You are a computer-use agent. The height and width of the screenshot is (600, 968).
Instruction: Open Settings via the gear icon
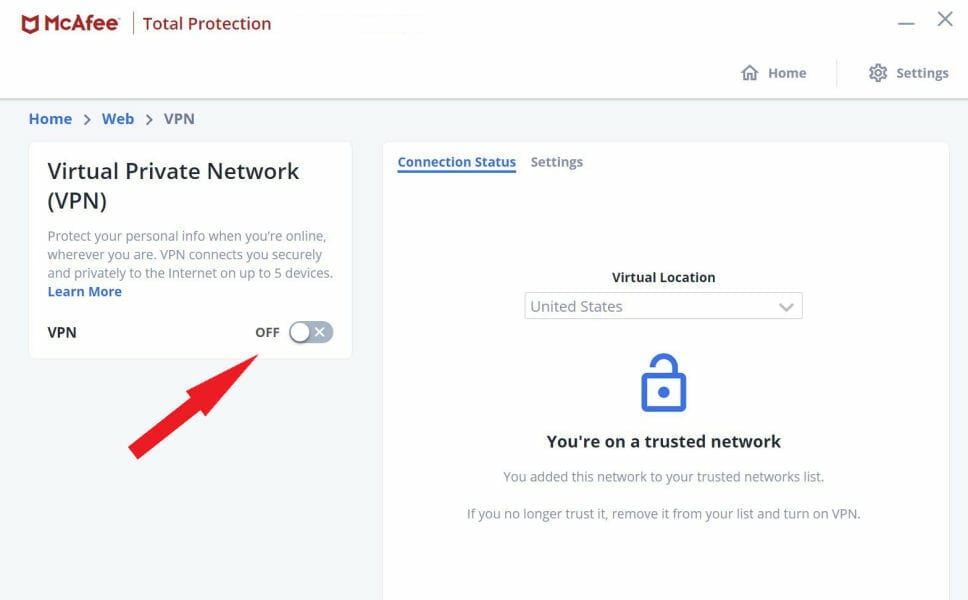[878, 73]
